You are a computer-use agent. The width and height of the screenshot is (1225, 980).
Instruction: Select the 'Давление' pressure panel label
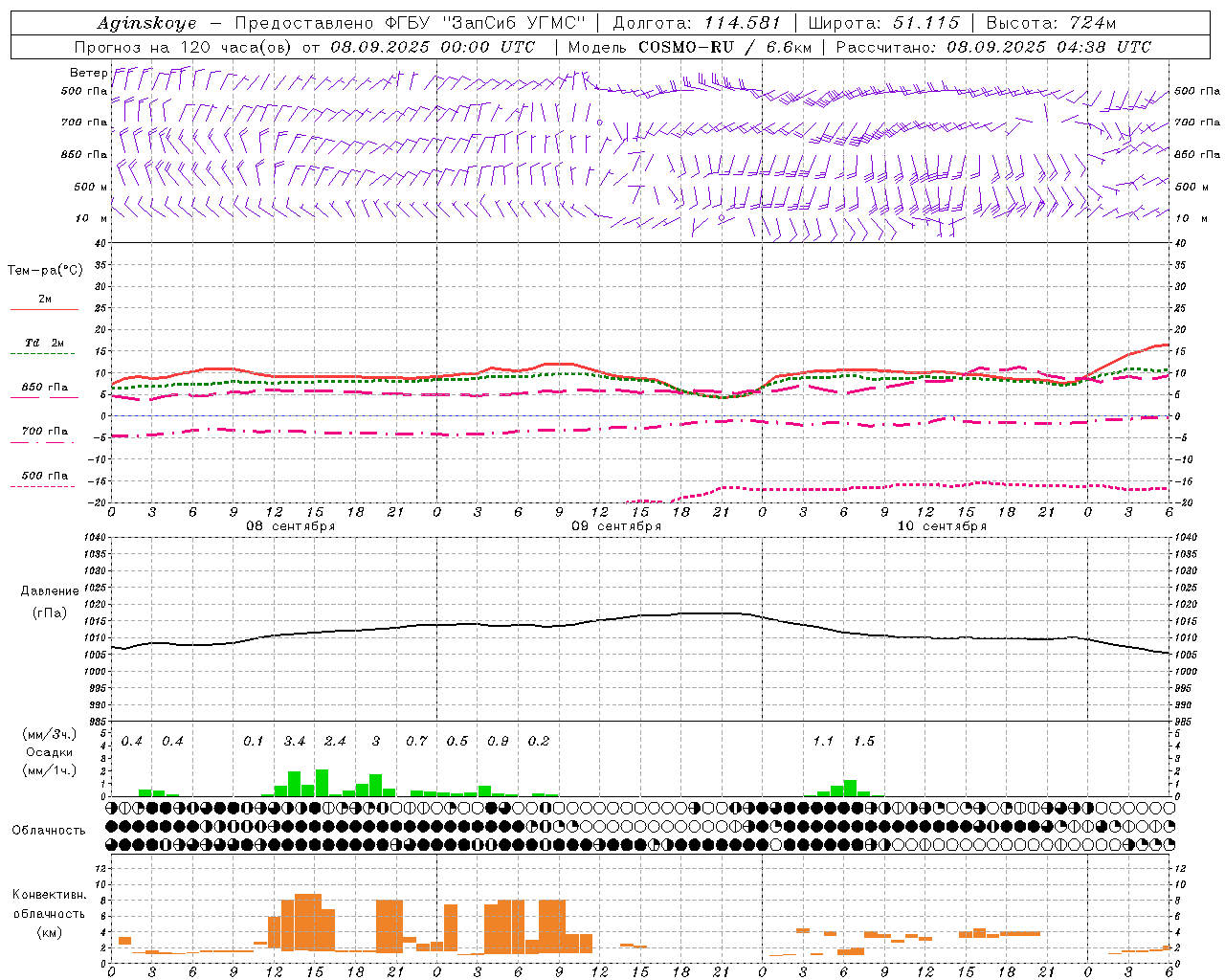click(x=50, y=591)
